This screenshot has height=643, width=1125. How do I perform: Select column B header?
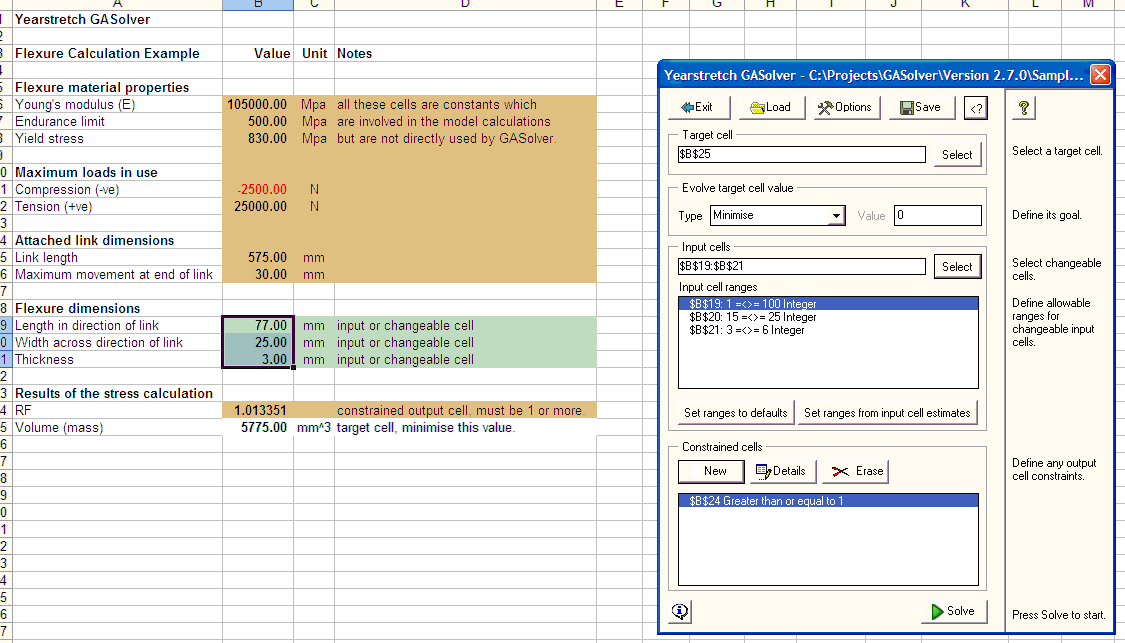(258, 4)
